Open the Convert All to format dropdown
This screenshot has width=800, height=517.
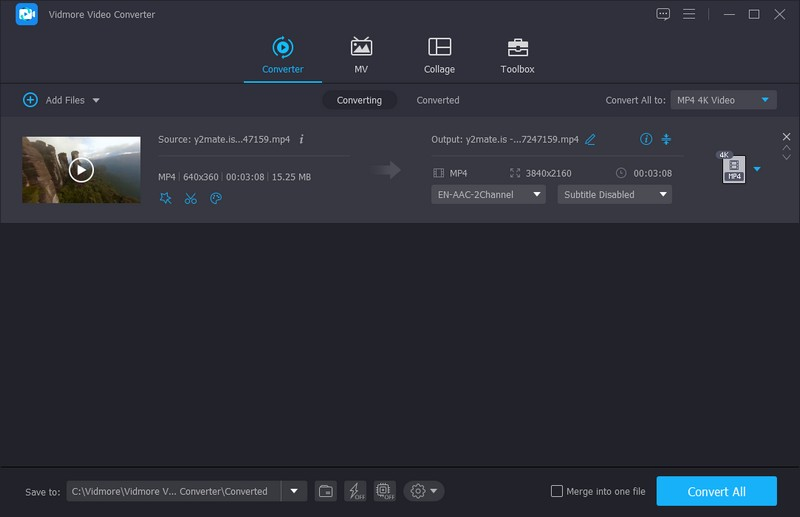723,100
